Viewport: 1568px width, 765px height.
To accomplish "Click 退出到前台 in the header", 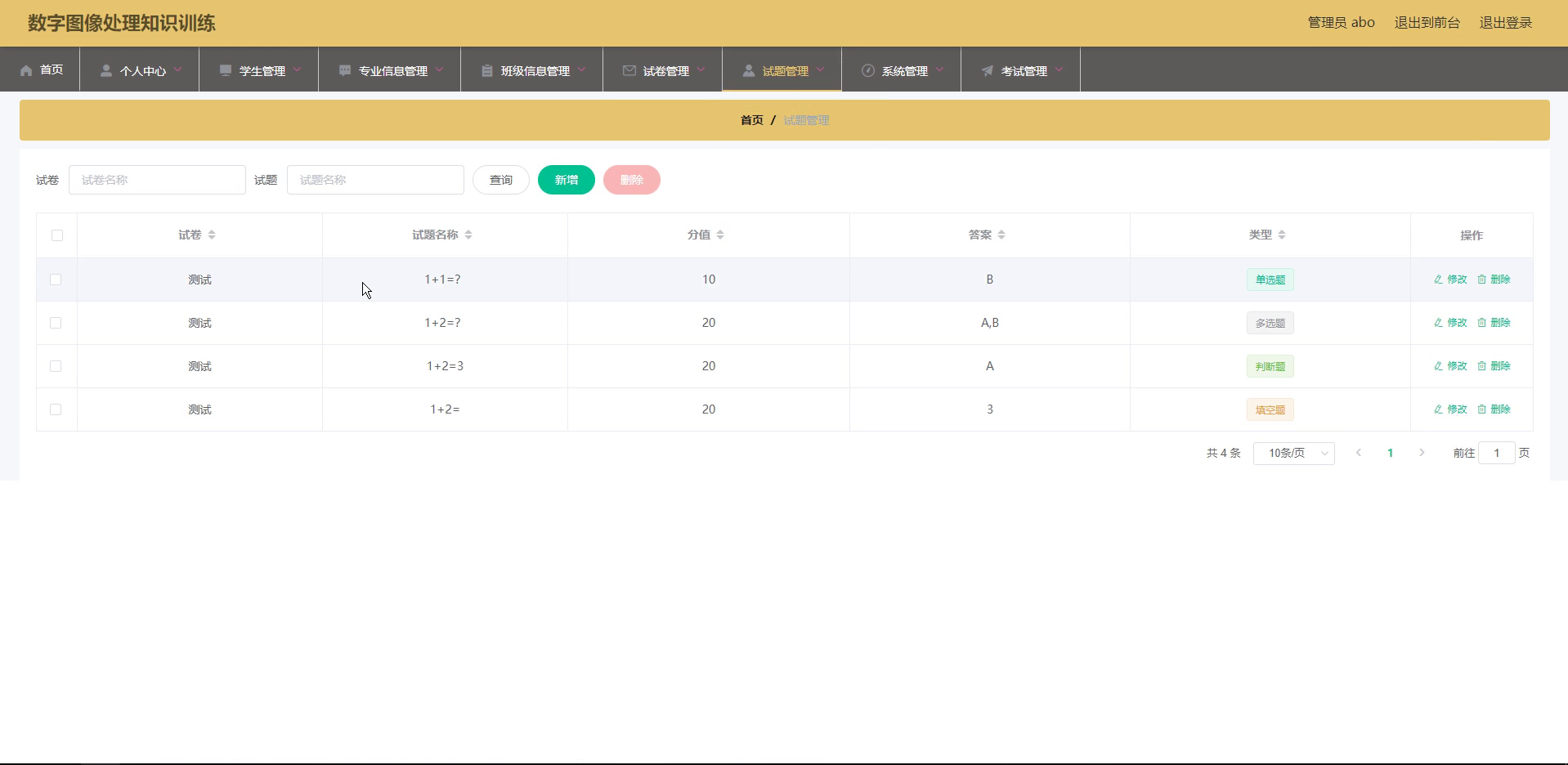I will click(x=1427, y=23).
